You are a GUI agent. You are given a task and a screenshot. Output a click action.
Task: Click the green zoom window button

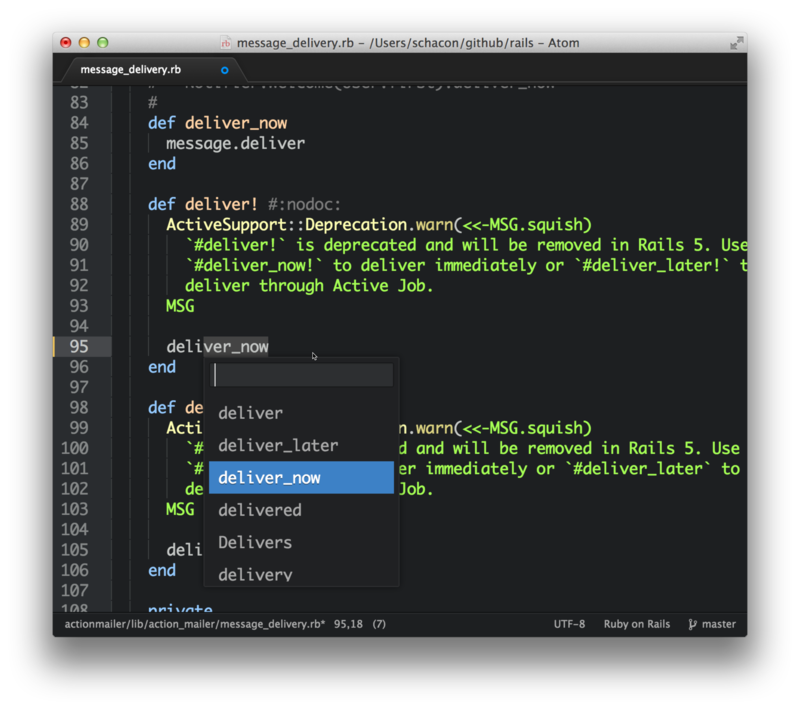102,43
